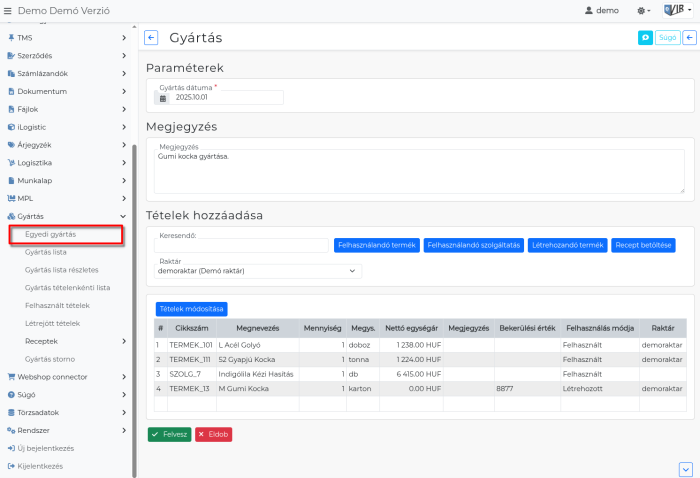Viewport: 700px width, 478px height.
Task: Focus the Keresendő search field
Action: [x=242, y=245]
